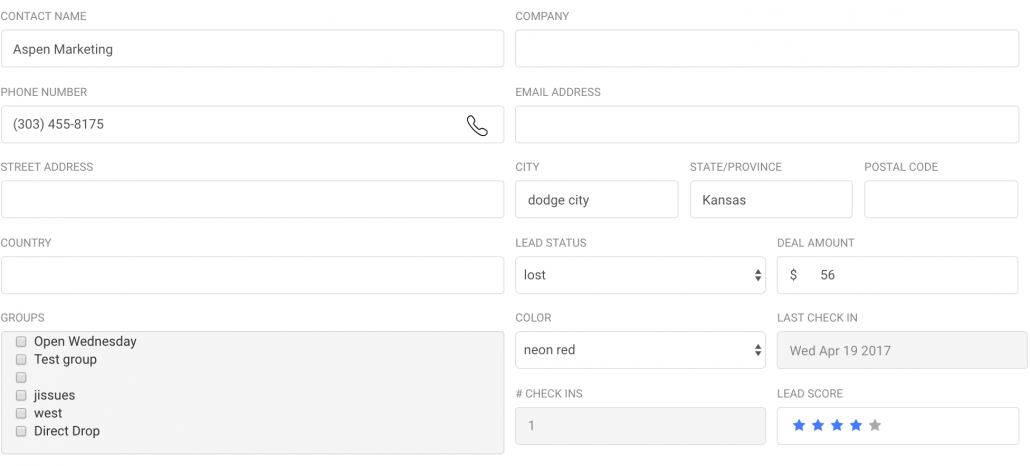Click the fourth lead score star

[x=856, y=426]
